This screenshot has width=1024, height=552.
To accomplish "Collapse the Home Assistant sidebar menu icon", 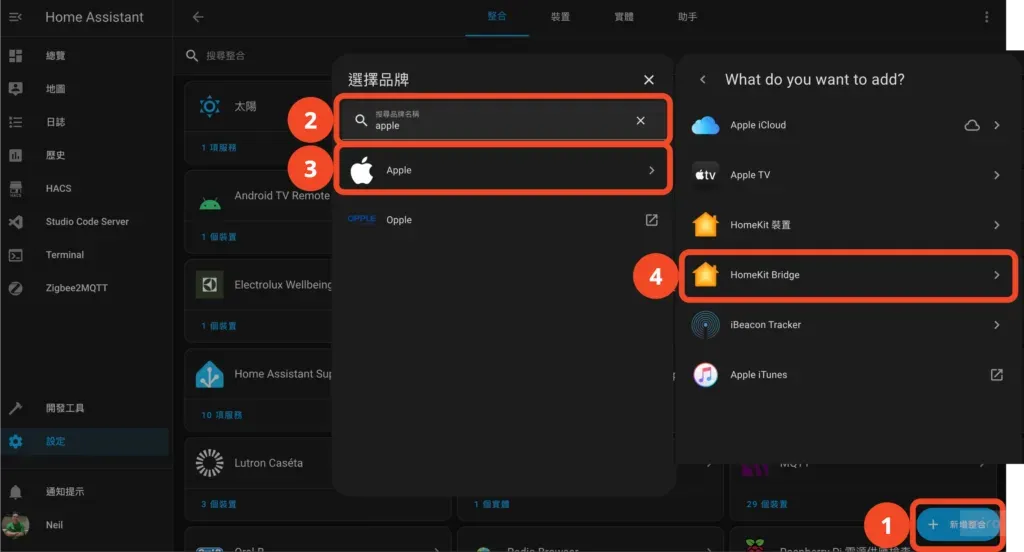I will tap(15, 17).
